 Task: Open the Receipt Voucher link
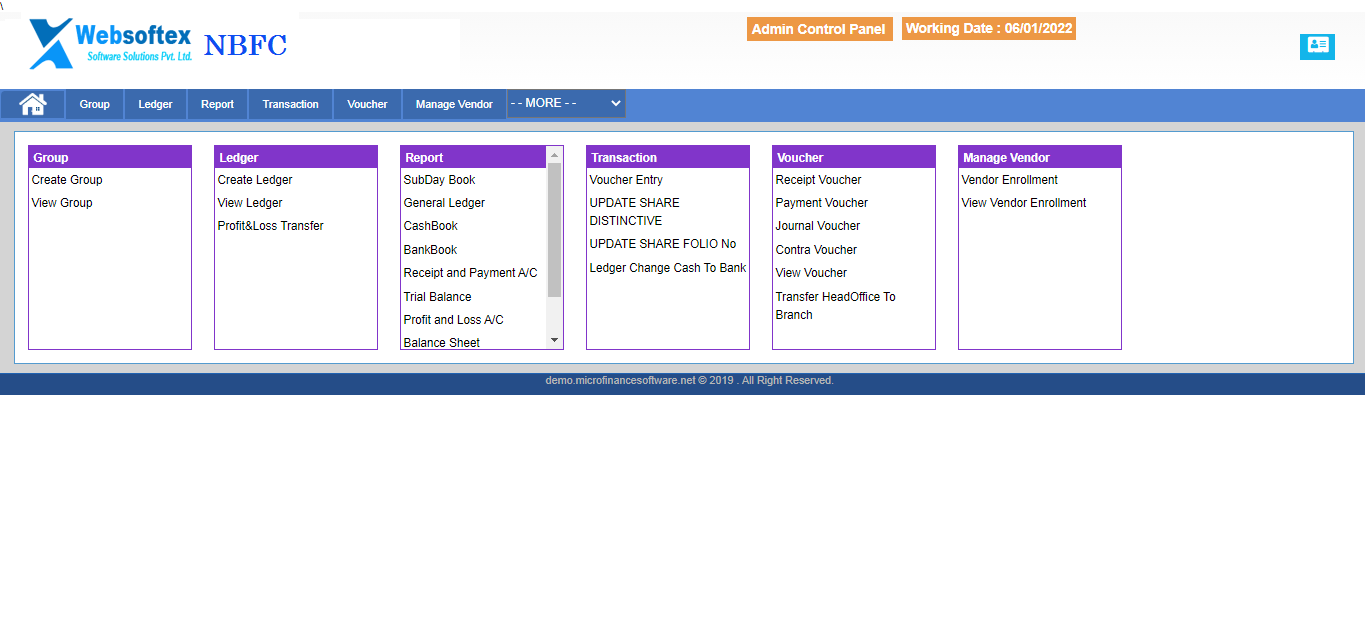pos(818,180)
